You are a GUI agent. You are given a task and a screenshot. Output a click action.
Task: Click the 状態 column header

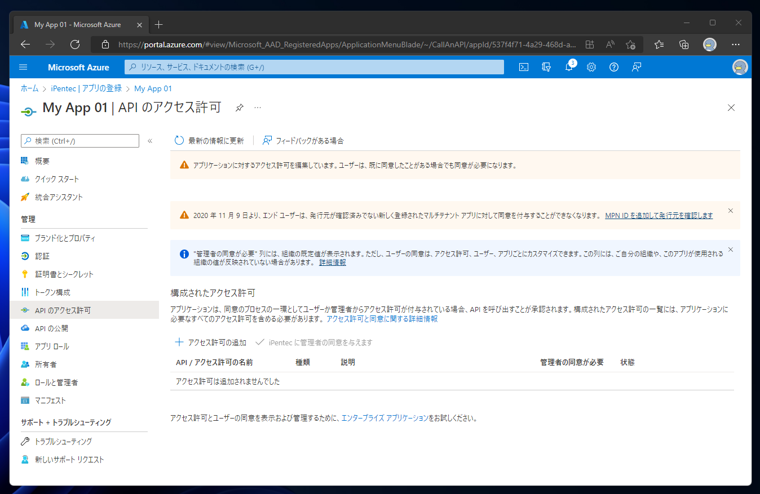627,362
